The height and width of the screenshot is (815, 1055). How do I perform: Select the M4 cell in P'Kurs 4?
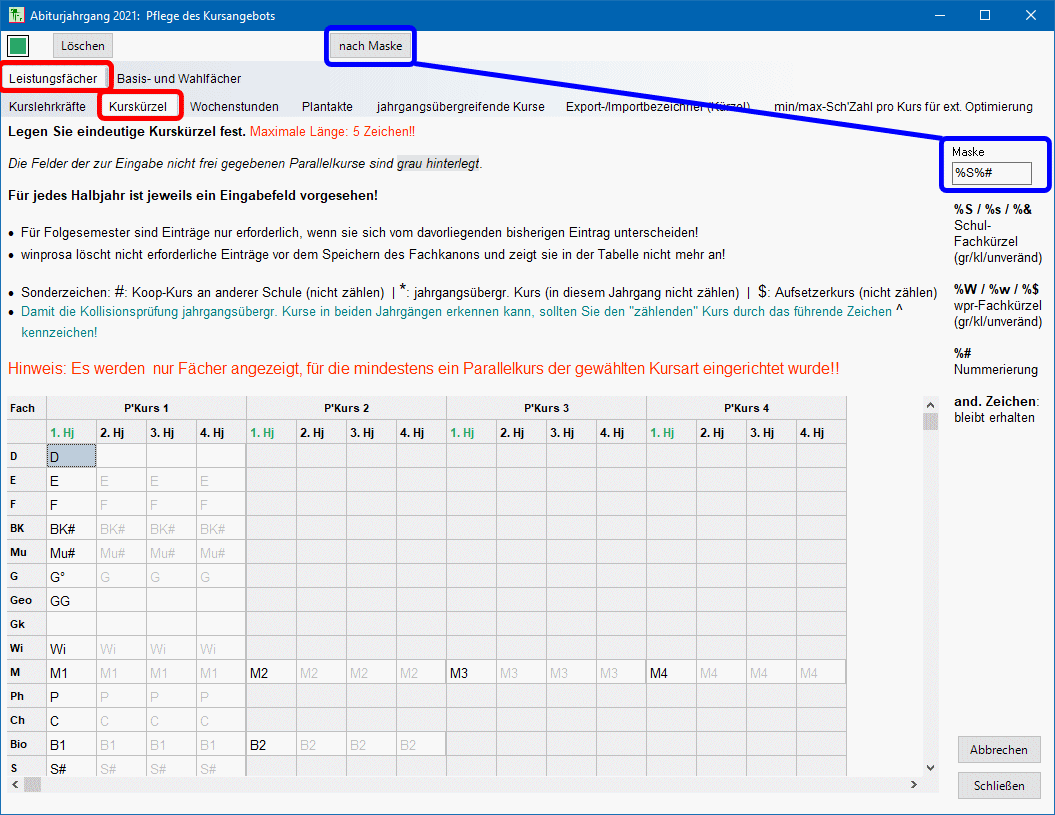click(x=671, y=673)
